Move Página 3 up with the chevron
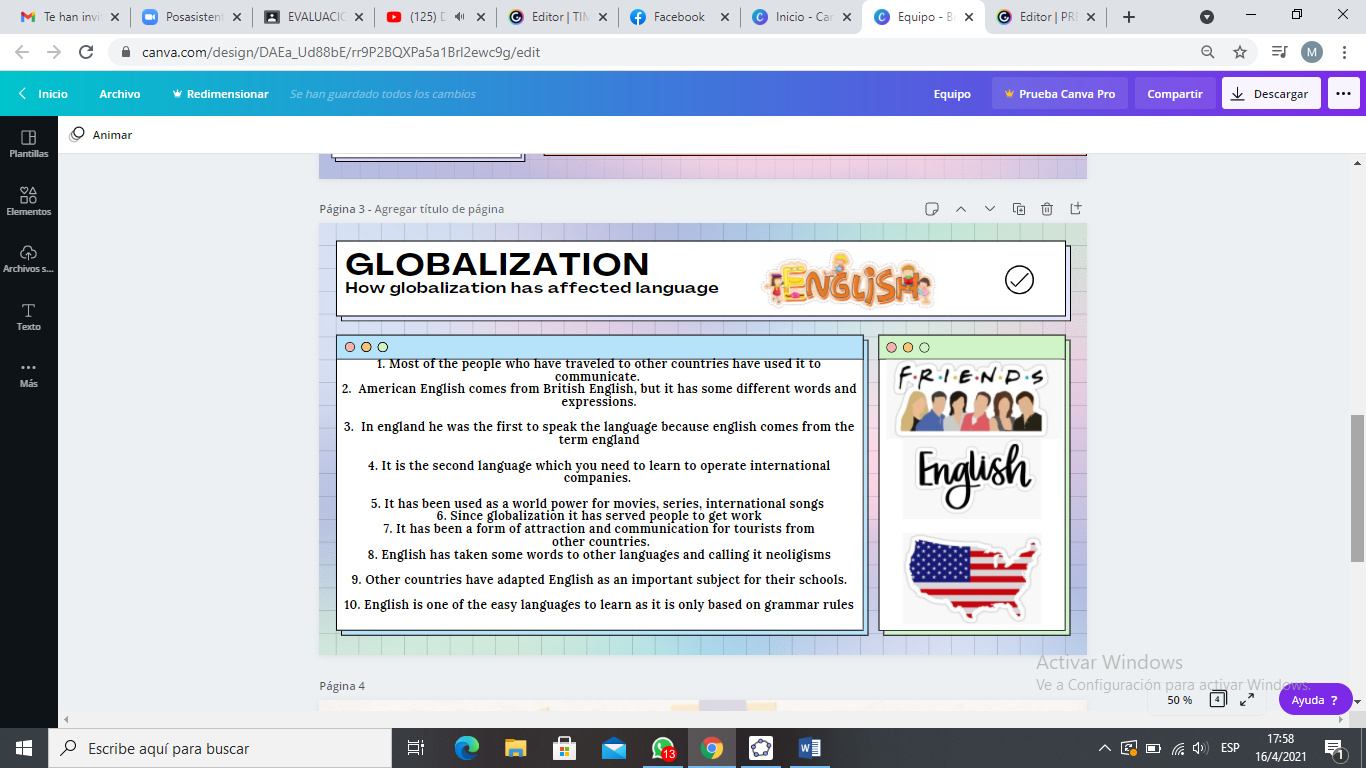This screenshot has width=1366, height=768. point(960,208)
